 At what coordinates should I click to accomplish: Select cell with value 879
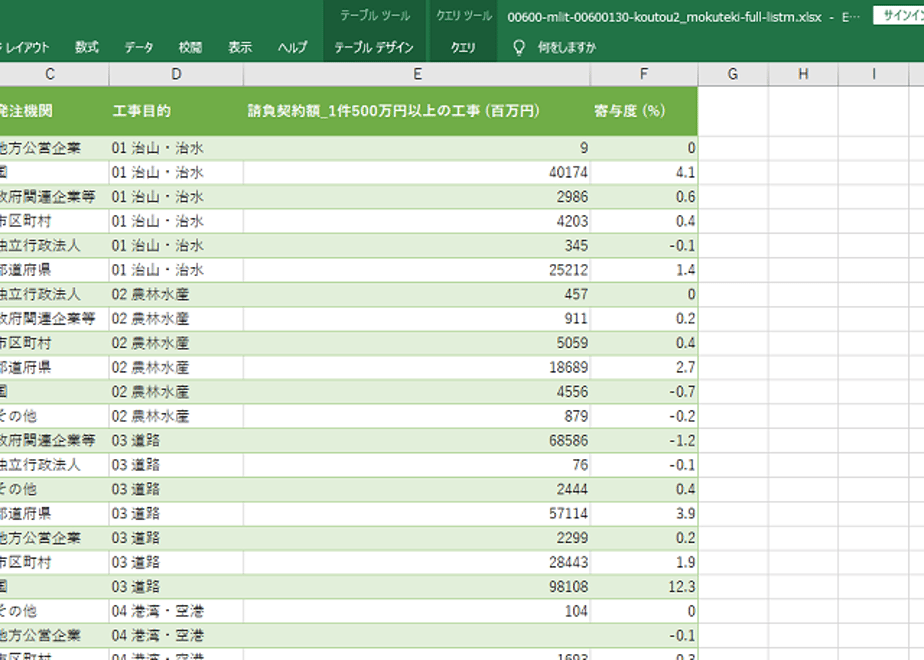[417, 417]
